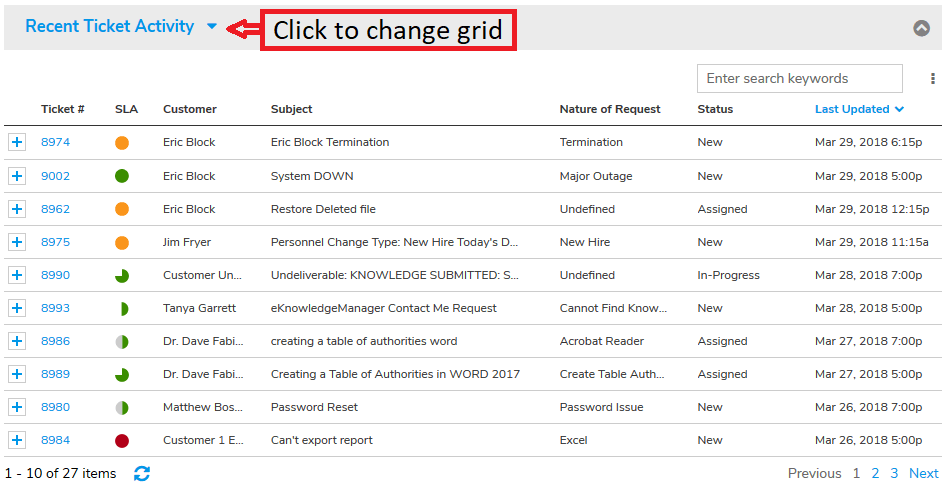Expand ticket 8980 row details
This screenshot has width=949, height=498.
(17, 407)
